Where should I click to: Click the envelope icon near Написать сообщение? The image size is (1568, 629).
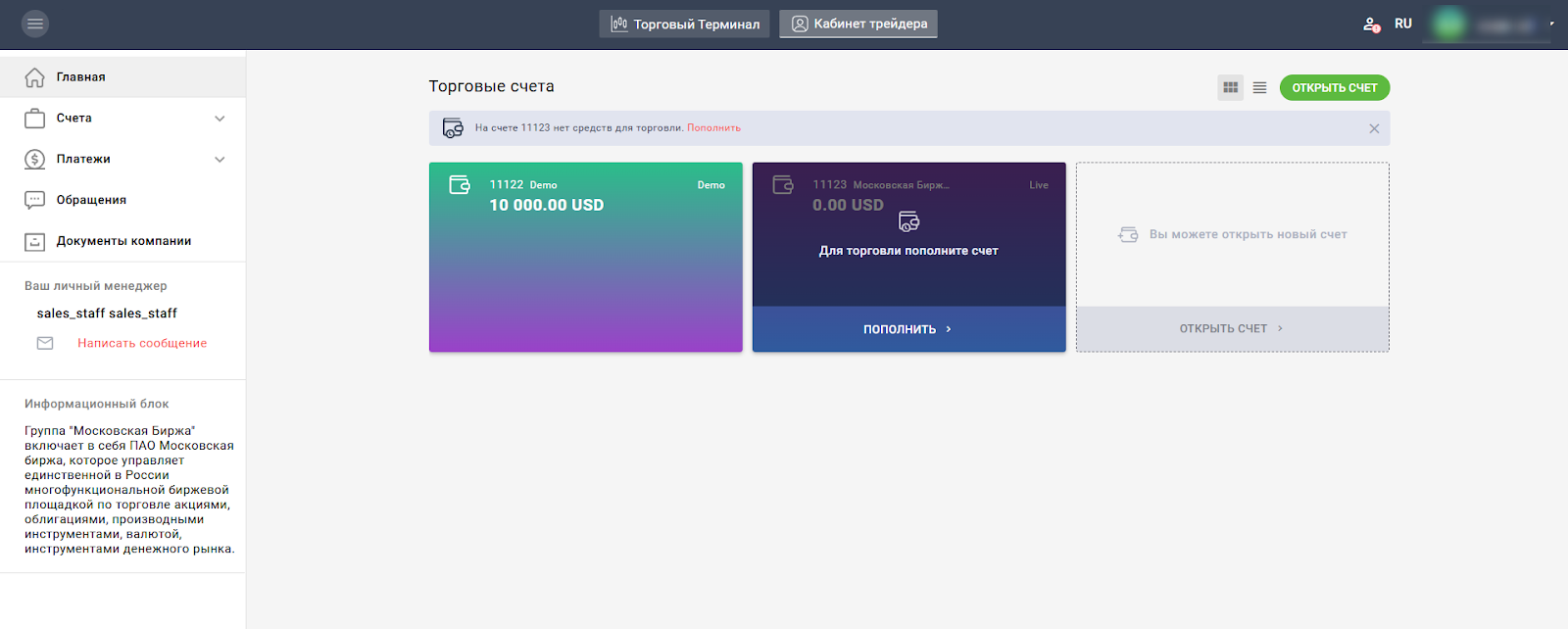[45, 343]
